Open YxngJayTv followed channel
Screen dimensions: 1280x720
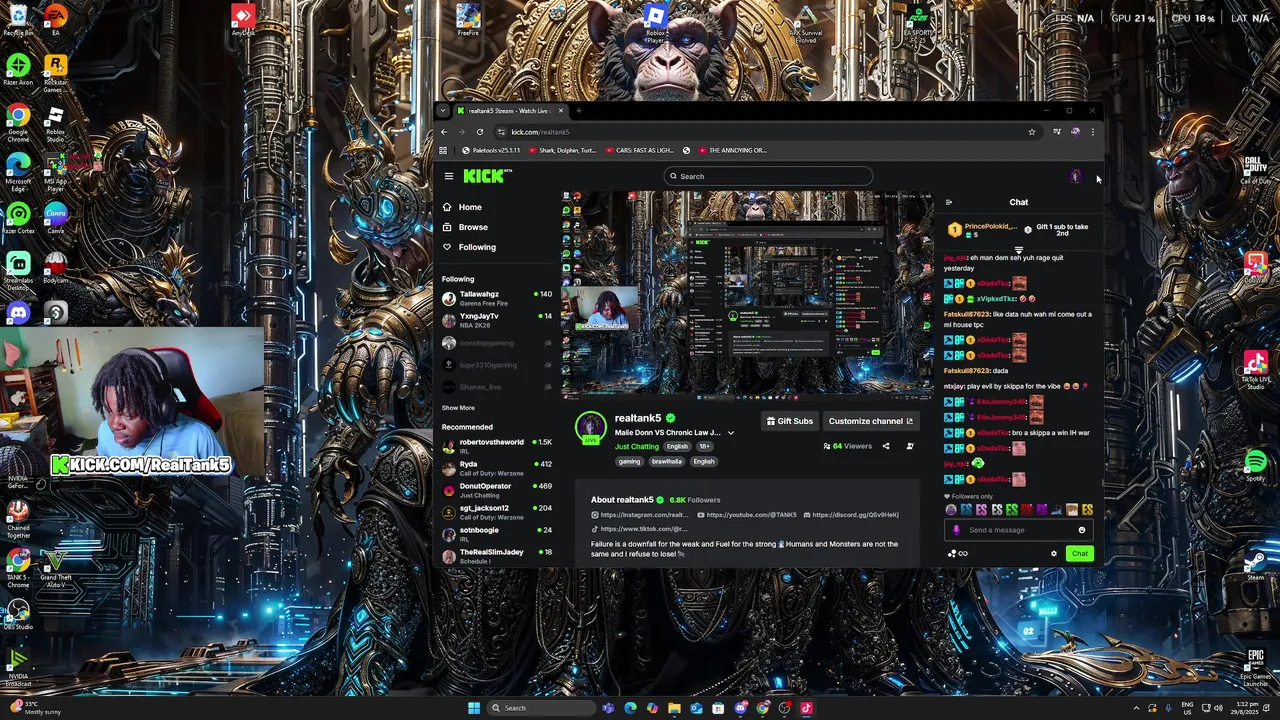498,320
